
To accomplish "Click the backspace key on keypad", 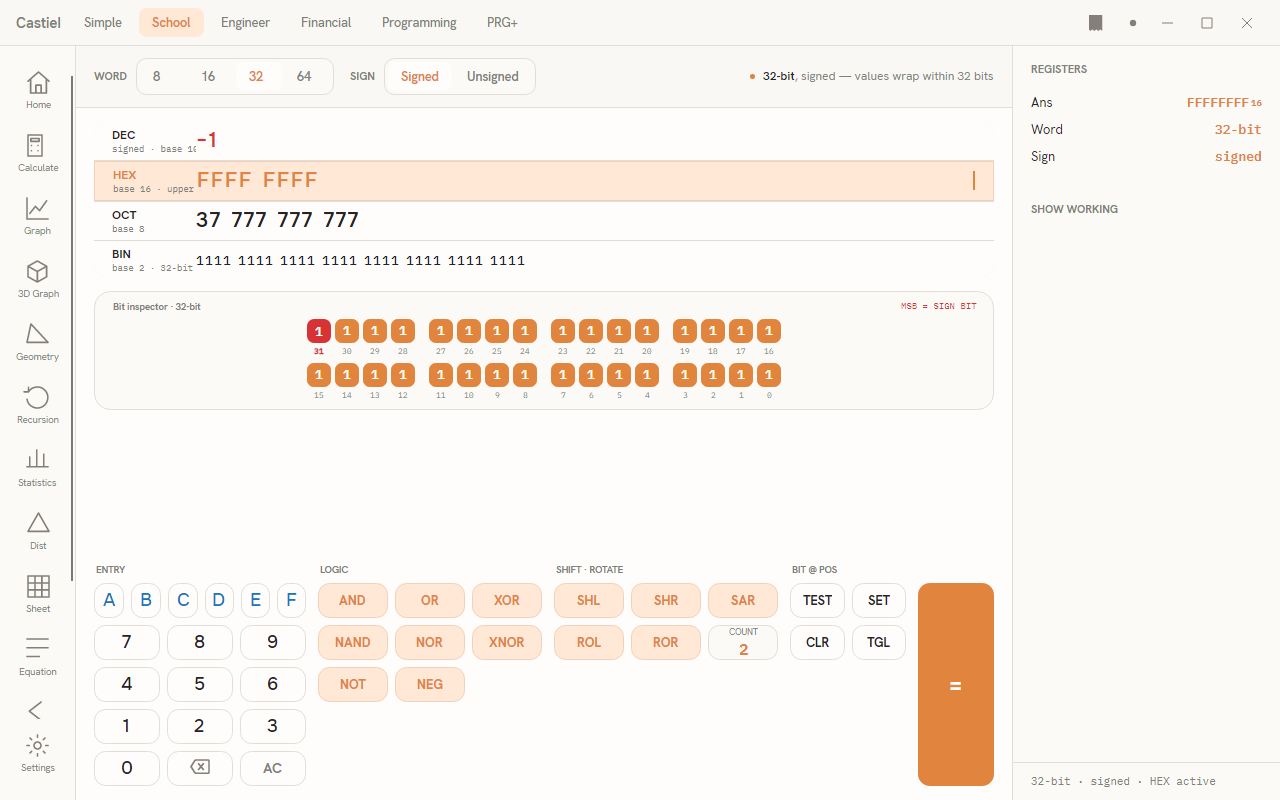I will coord(200,768).
